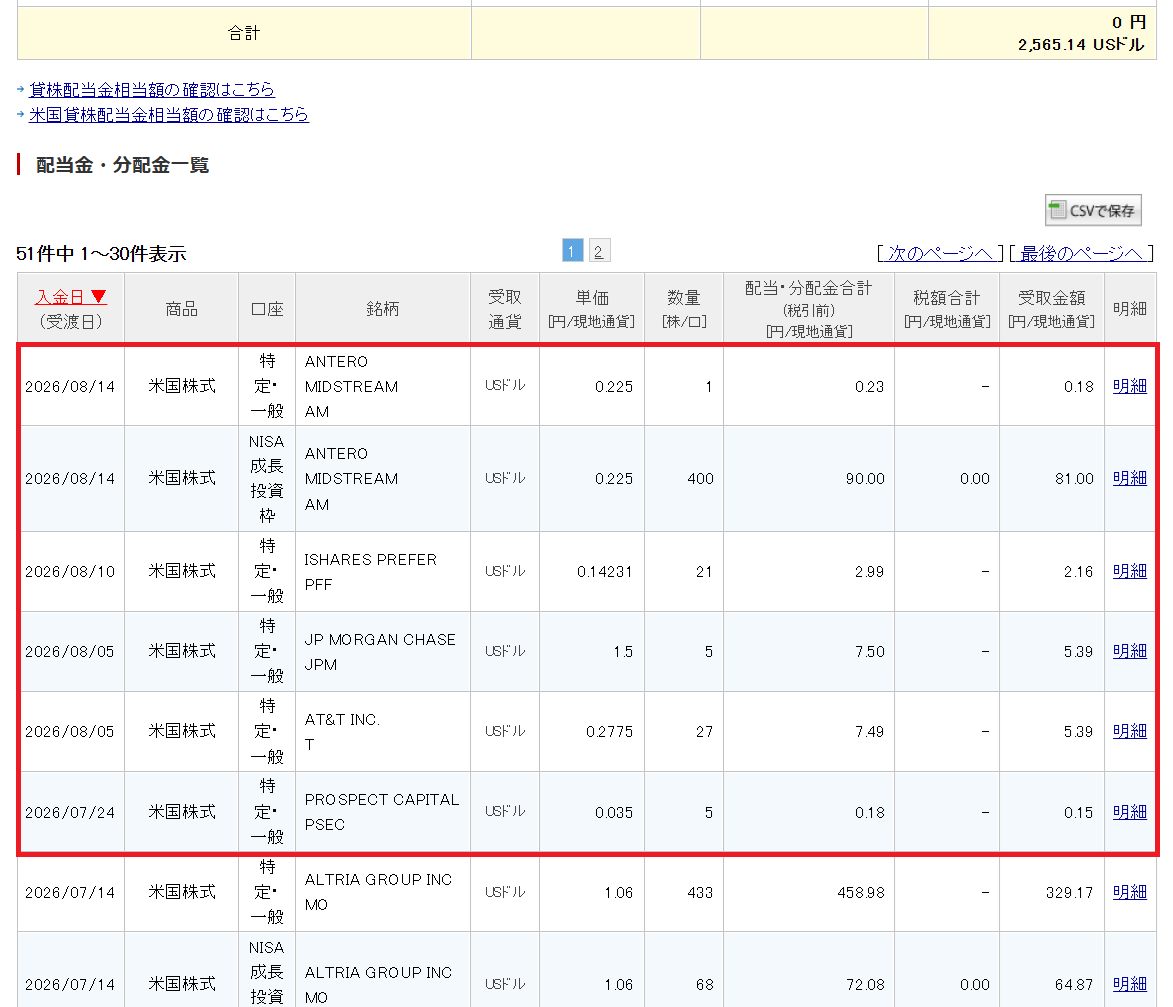Click the 2026/08/10 date cell
This screenshot has height=1007, width=1173.
pos(70,572)
